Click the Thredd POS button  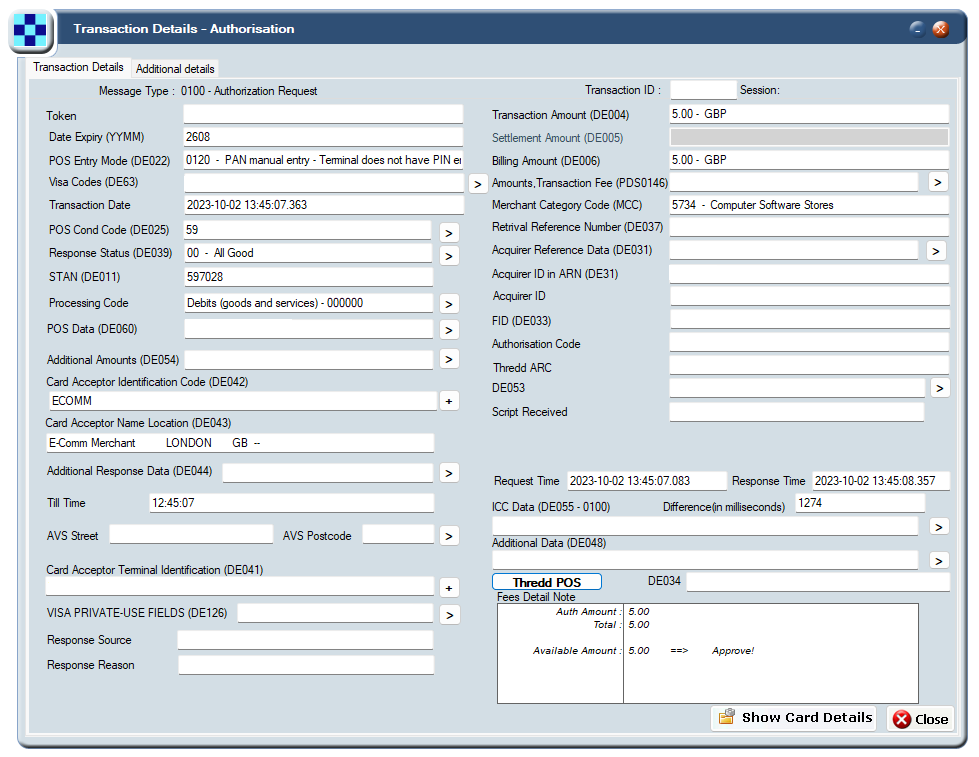click(547, 582)
